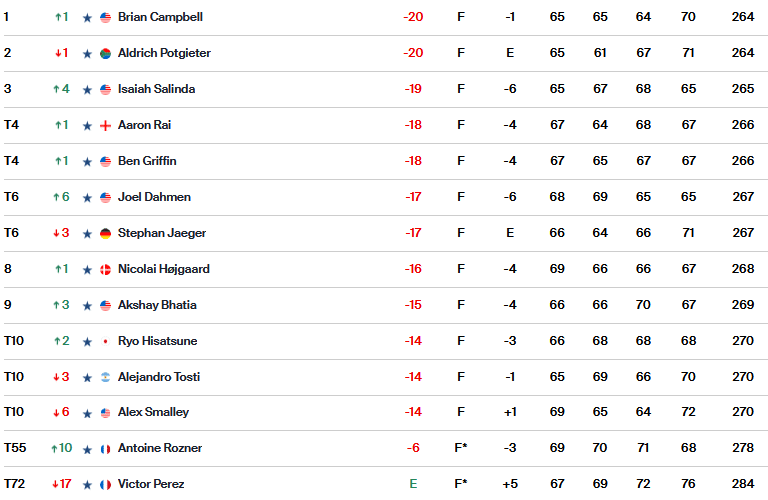Click the German flag beside Stephan Jaeger

tap(105, 234)
